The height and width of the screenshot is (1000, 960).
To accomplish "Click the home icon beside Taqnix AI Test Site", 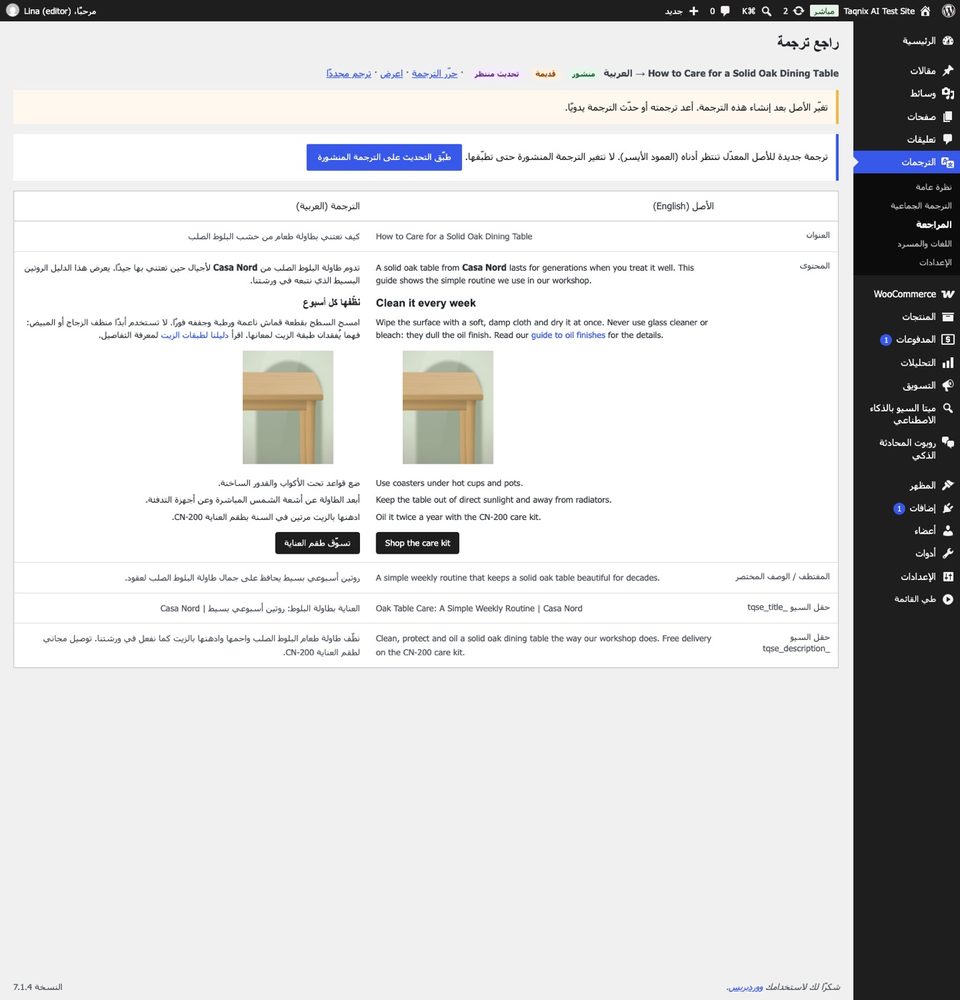I will [926, 11].
